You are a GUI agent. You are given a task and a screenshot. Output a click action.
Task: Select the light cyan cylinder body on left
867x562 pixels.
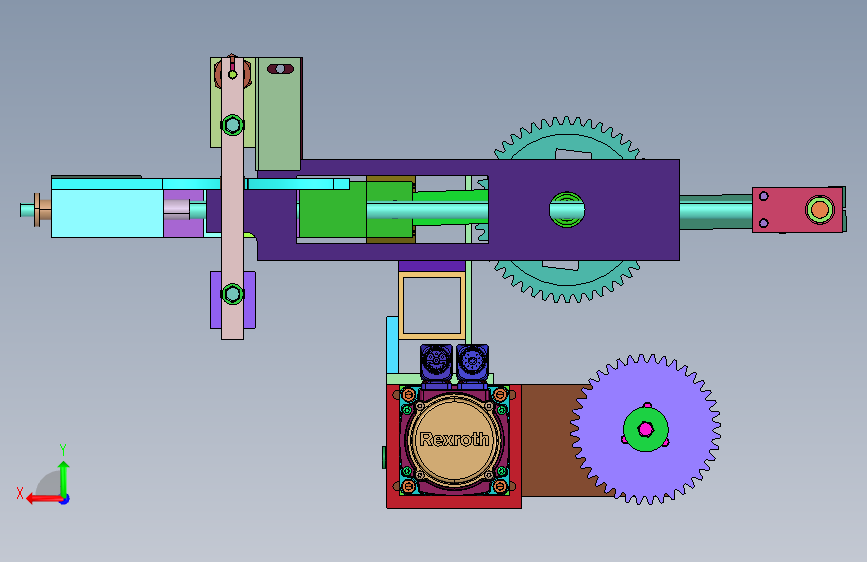click(107, 213)
